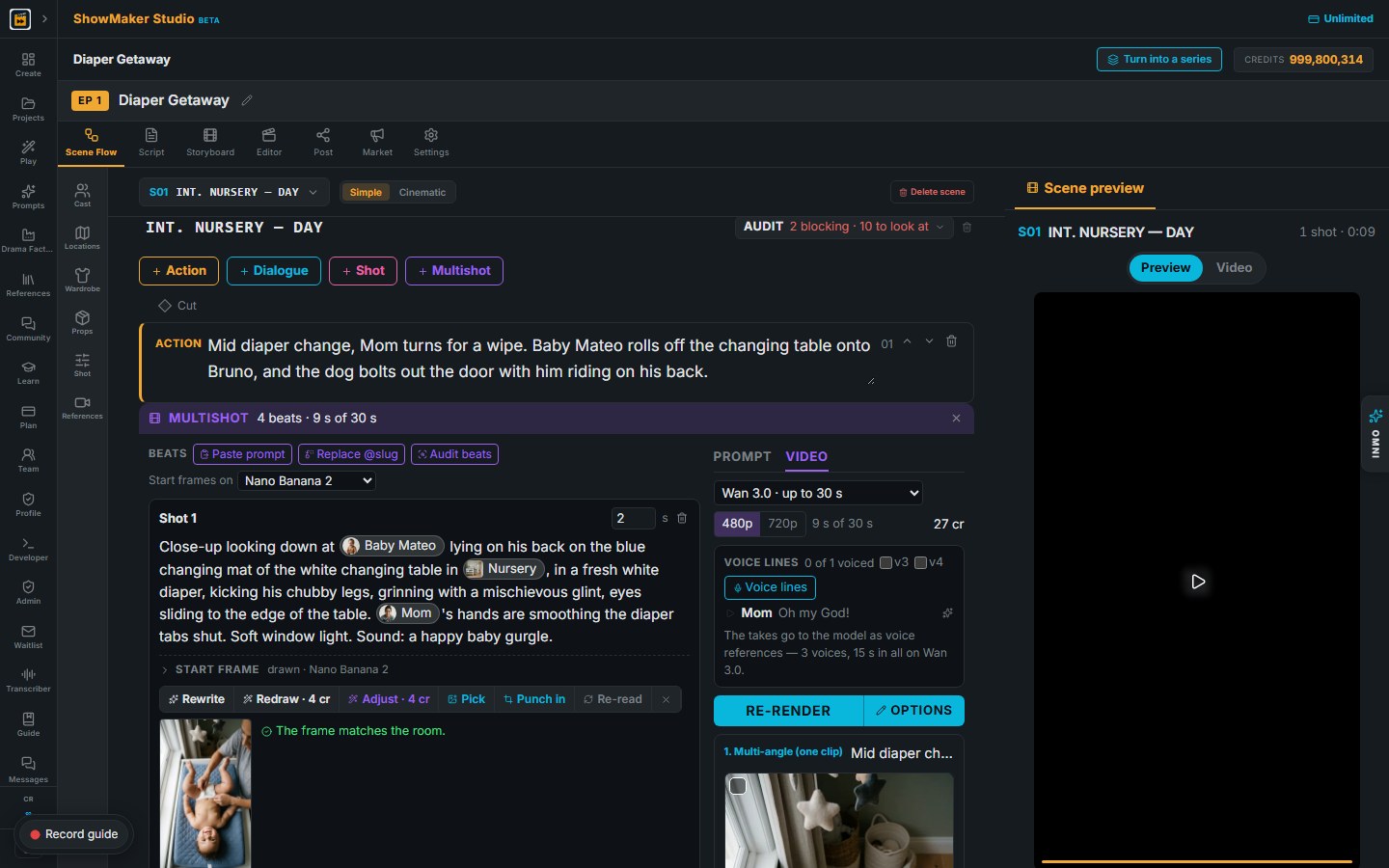The height and width of the screenshot is (868, 1389).
Task: Delete the action block with its trash icon
Action: tap(951, 341)
